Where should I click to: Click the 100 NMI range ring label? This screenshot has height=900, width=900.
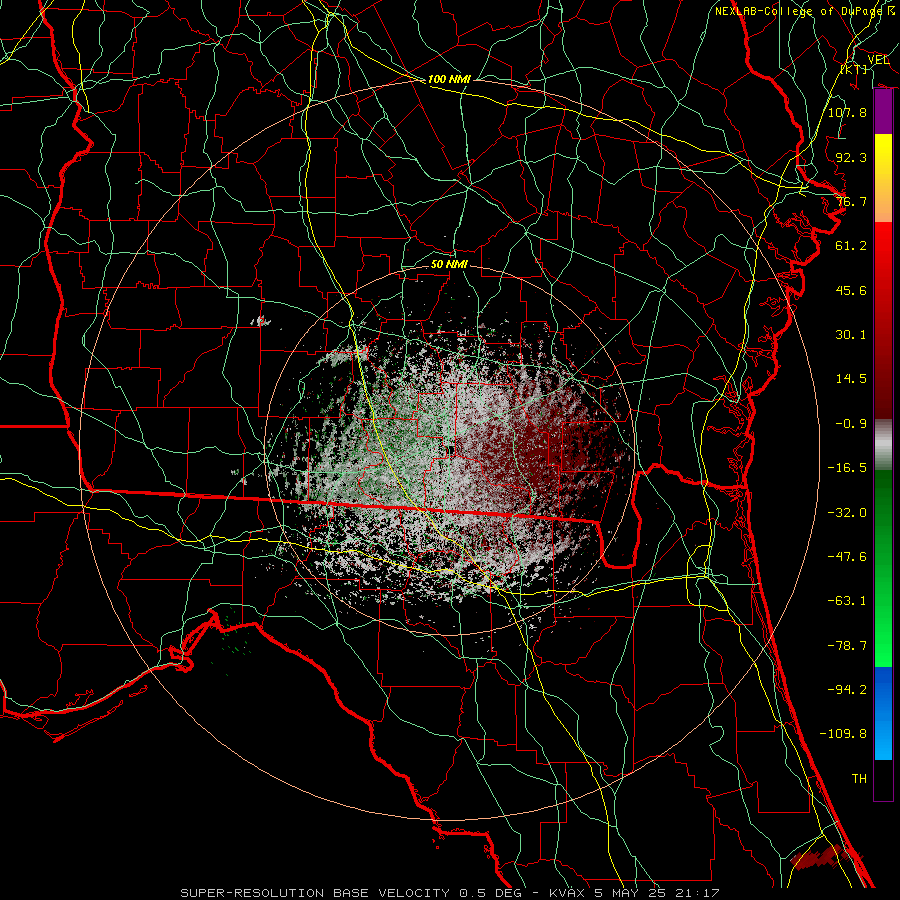pos(449,79)
